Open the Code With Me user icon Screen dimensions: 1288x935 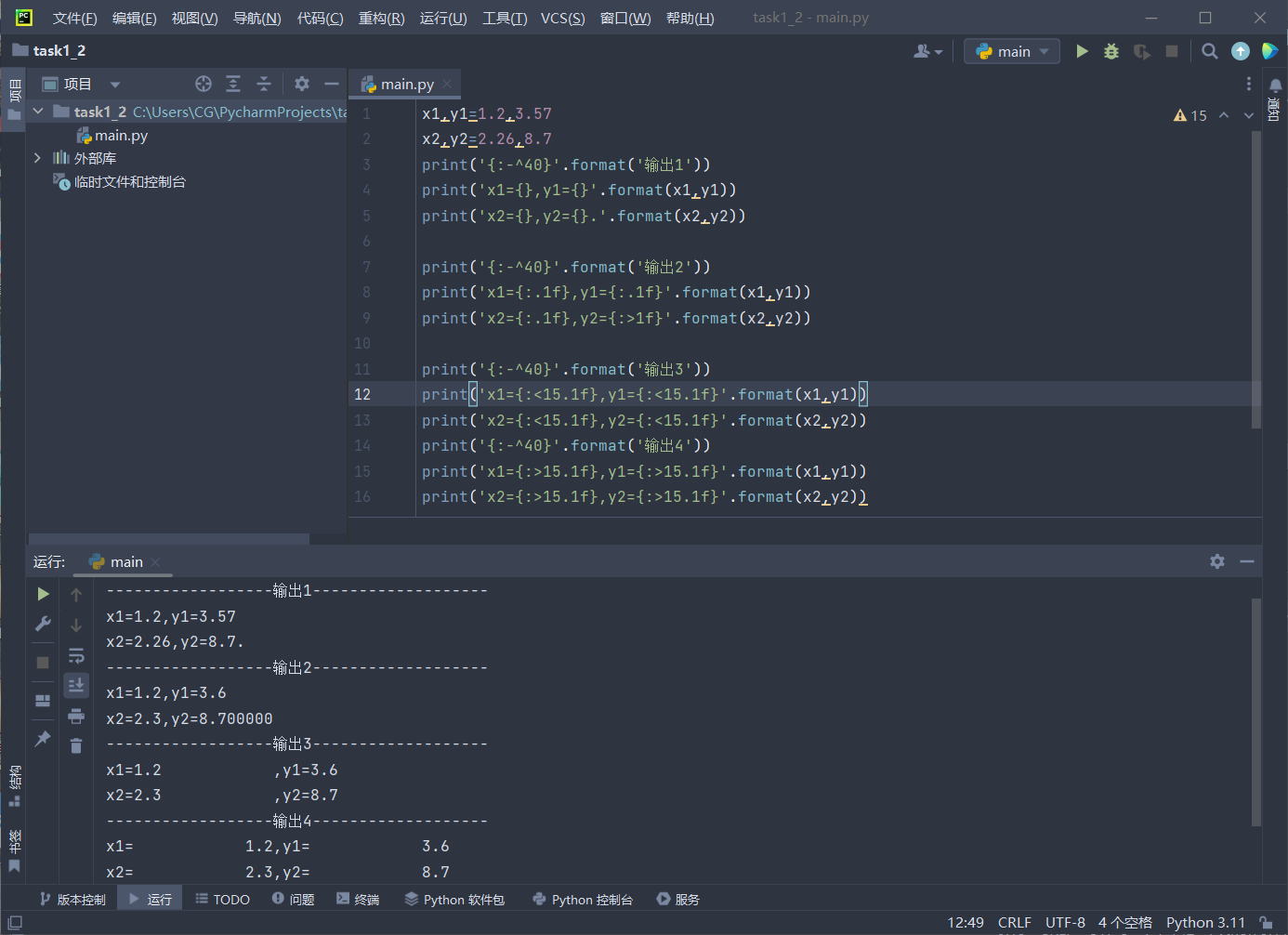pyautogui.click(x=927, y=51)
